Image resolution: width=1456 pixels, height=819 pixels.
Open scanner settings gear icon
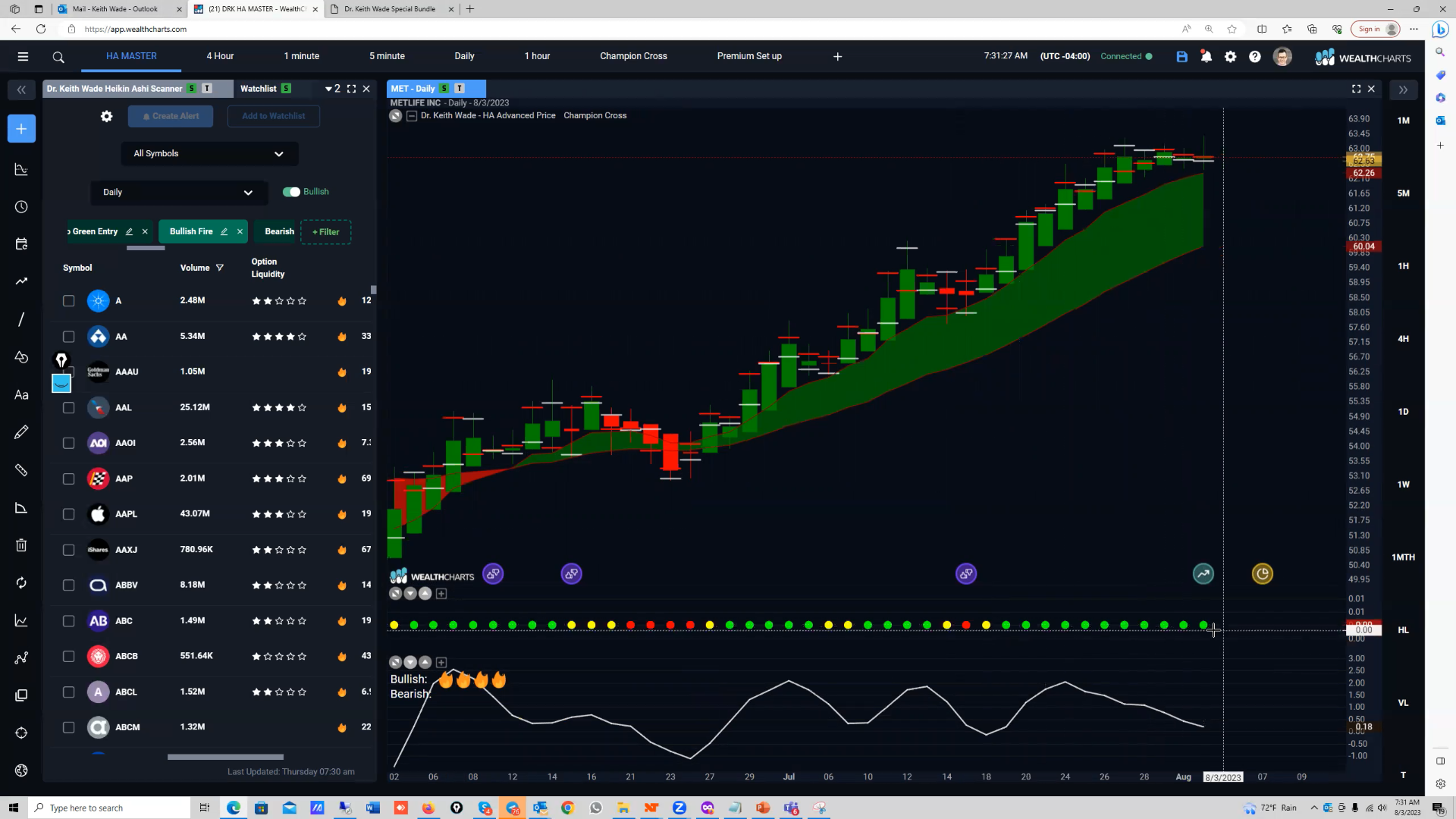coord(107,116)
